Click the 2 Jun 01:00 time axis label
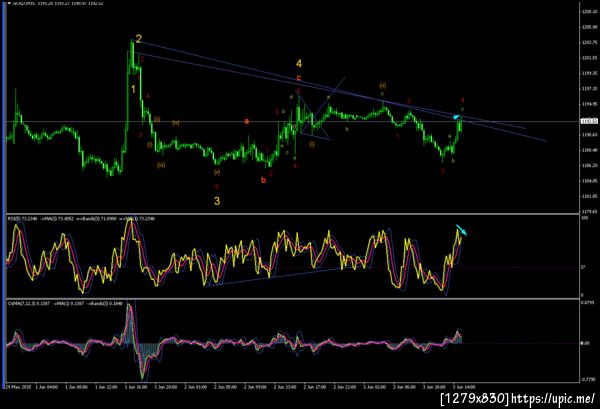600x409 pixels. (x=196, y=387)
